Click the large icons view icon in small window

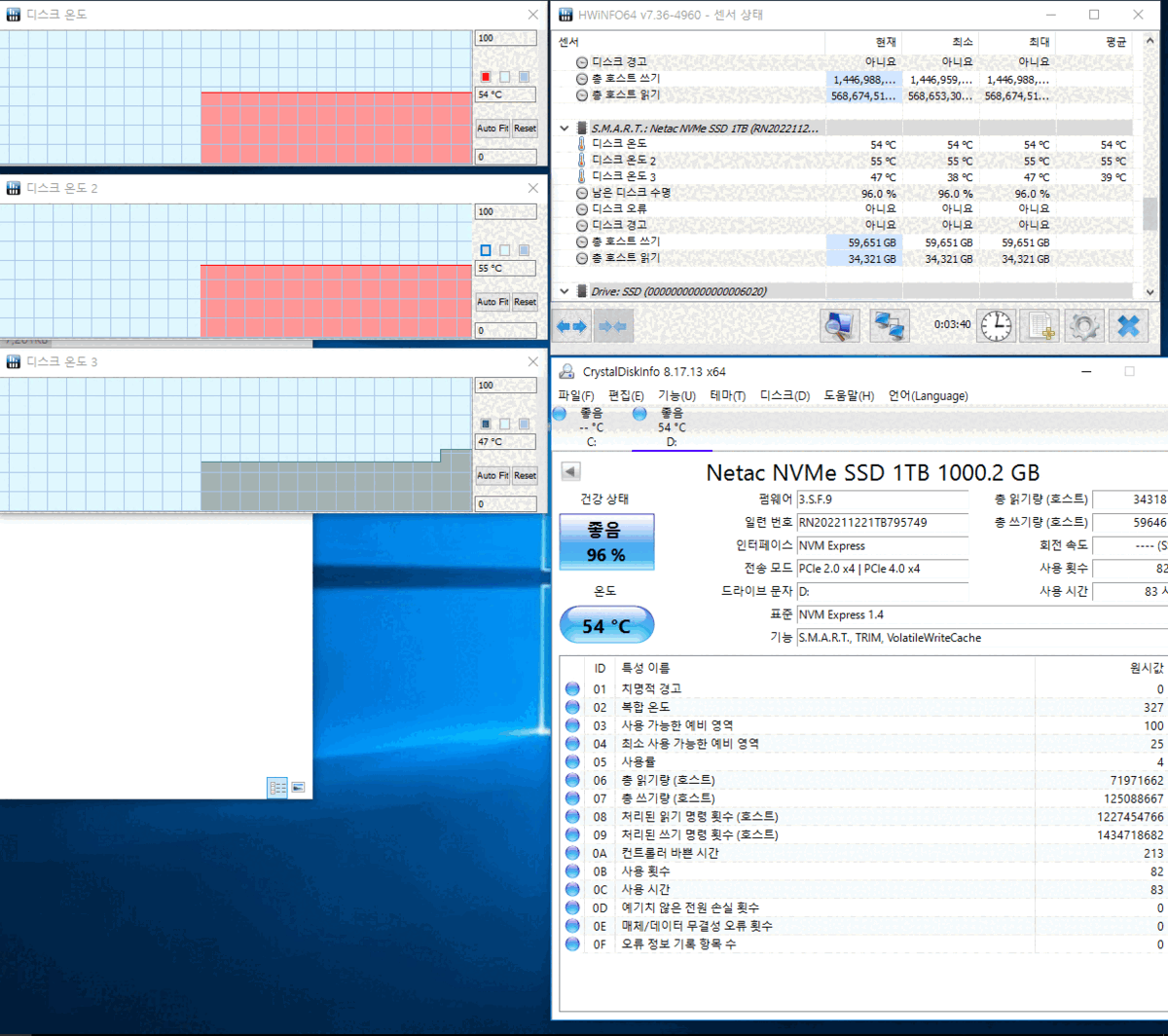(x=298, y=788)
